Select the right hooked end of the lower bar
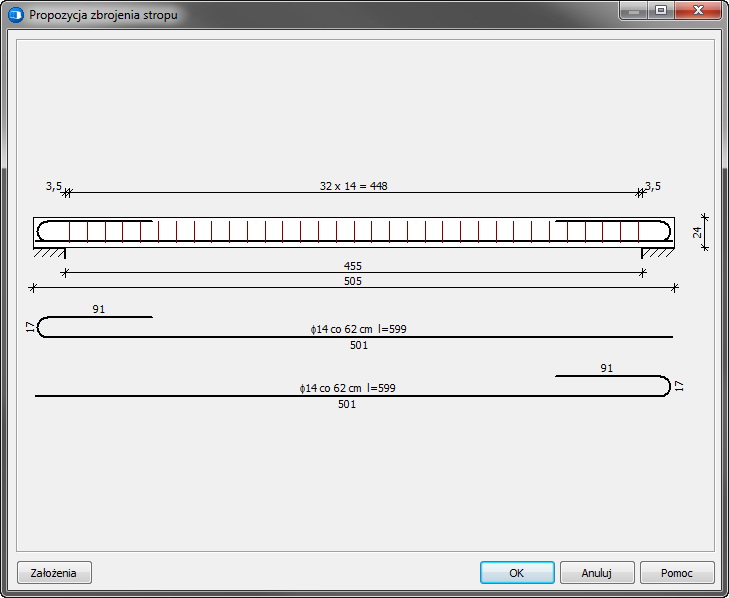Screen dimensions: 729x598 [x=667, y=386]
